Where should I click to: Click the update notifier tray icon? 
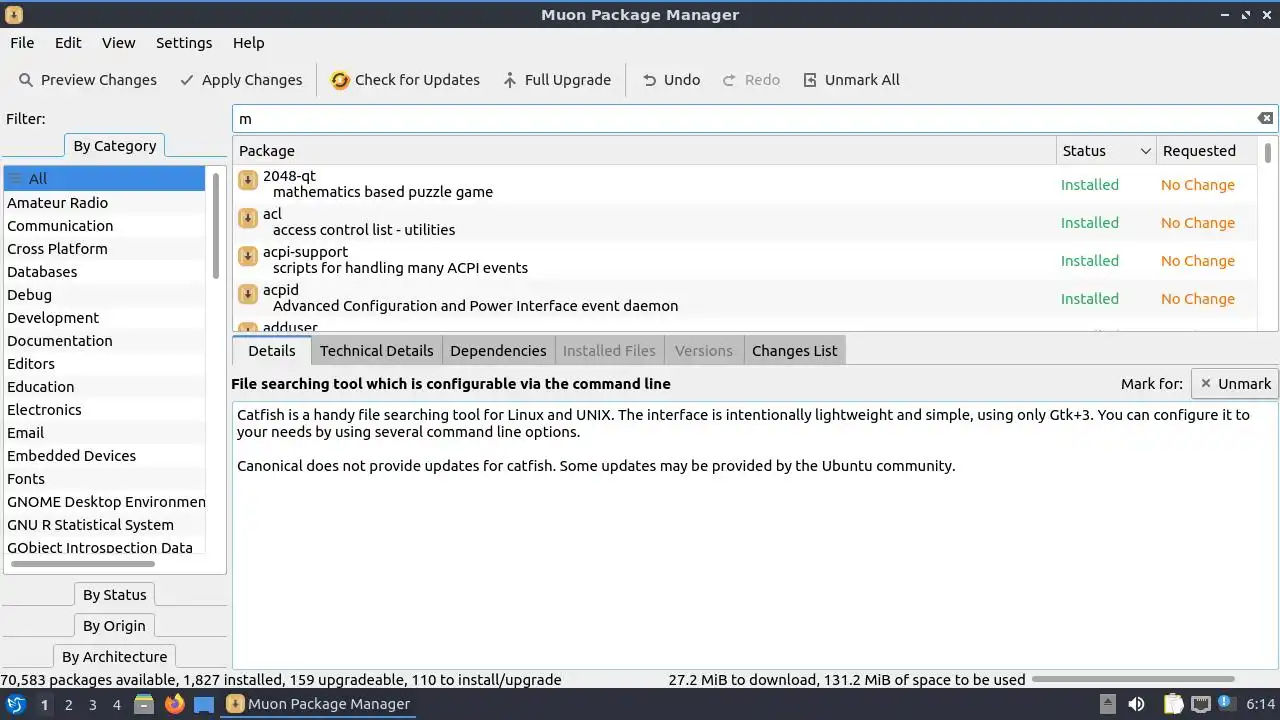click(x=1225, y=704)
